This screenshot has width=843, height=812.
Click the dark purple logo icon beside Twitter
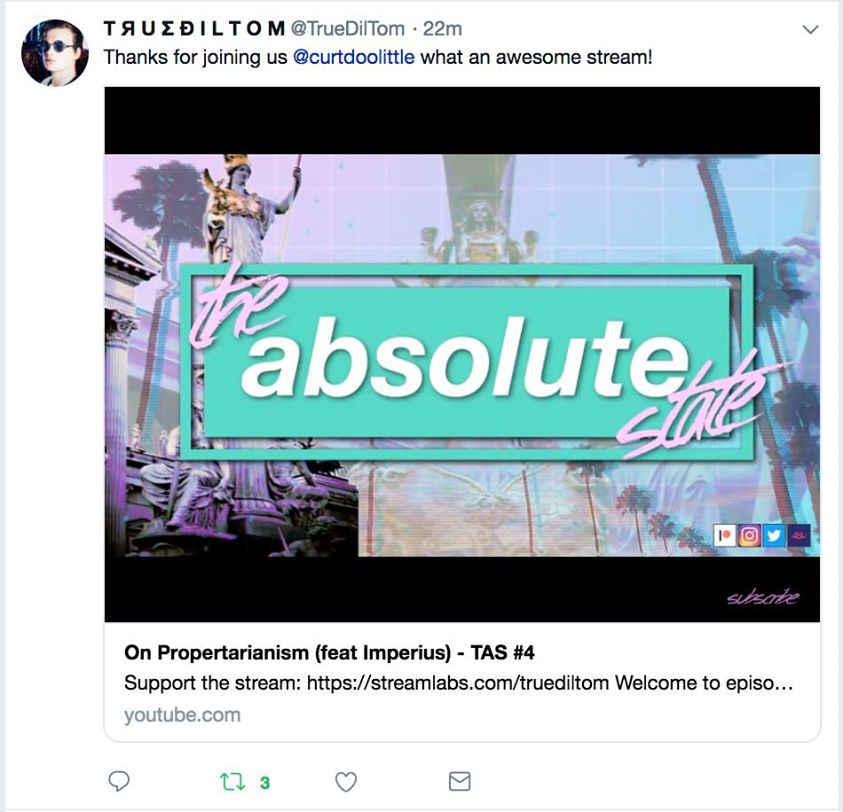(798, 536)
